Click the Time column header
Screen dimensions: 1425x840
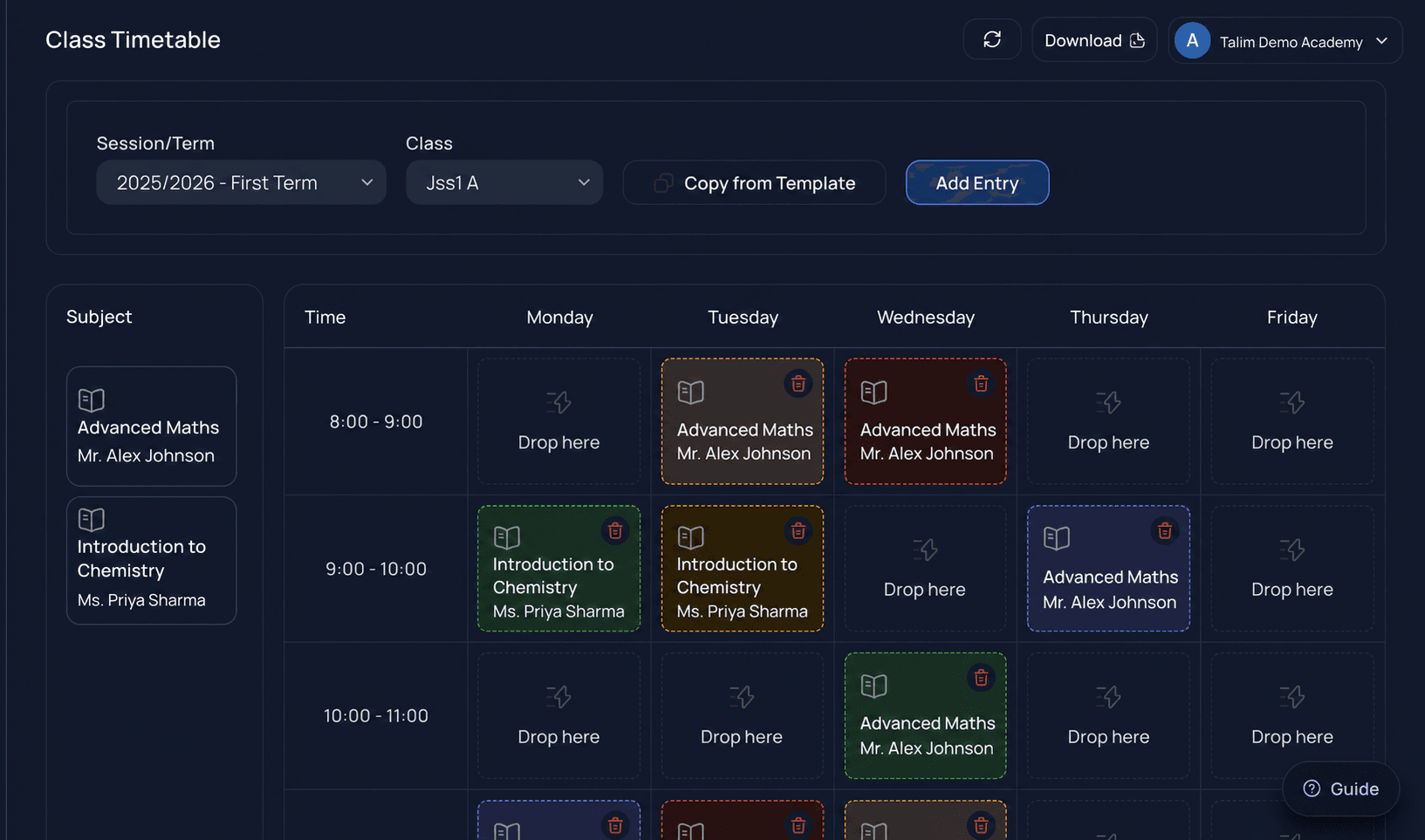[325, 318]
